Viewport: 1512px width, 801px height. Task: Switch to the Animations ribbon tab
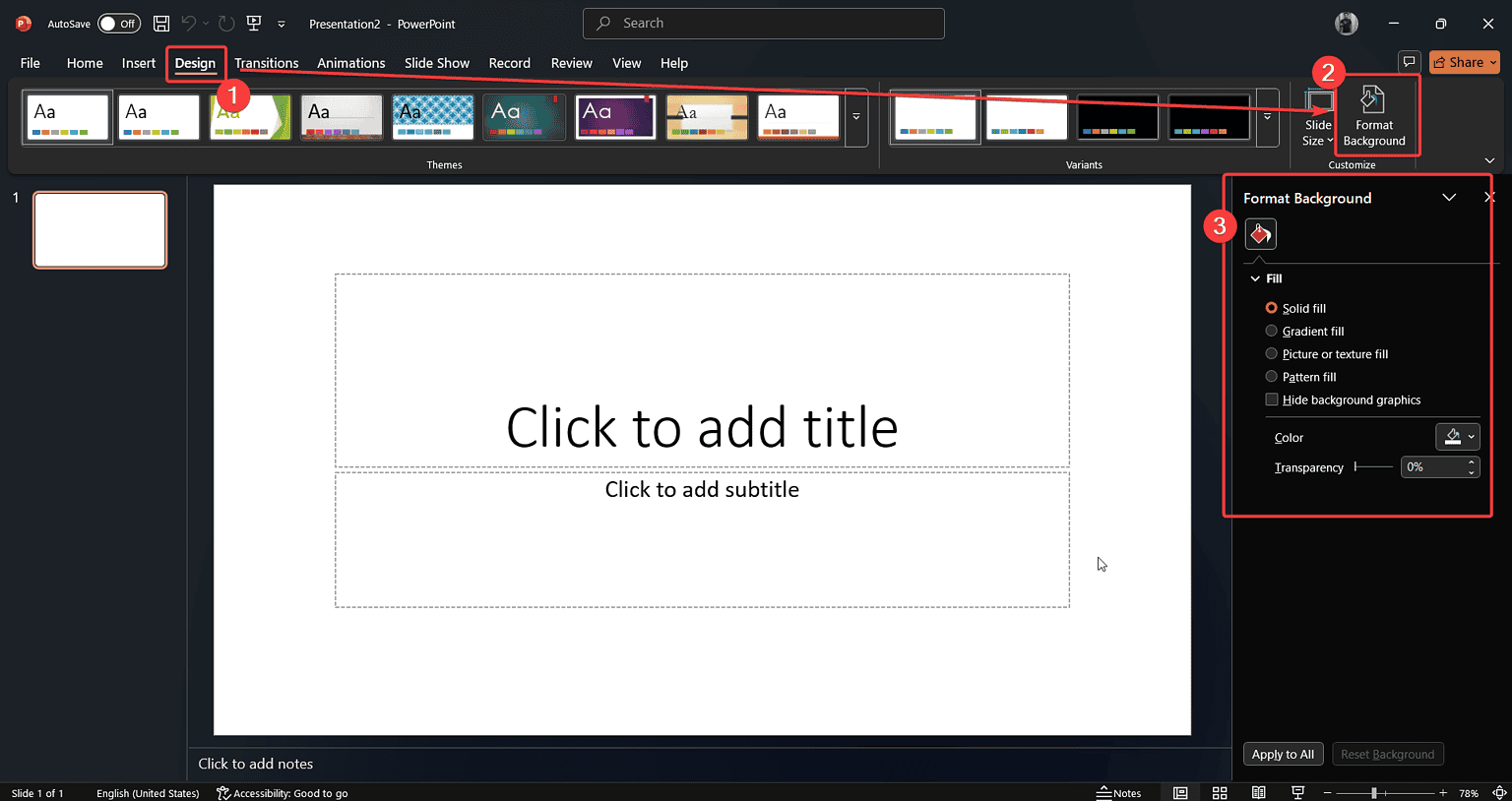click(350, 62)
